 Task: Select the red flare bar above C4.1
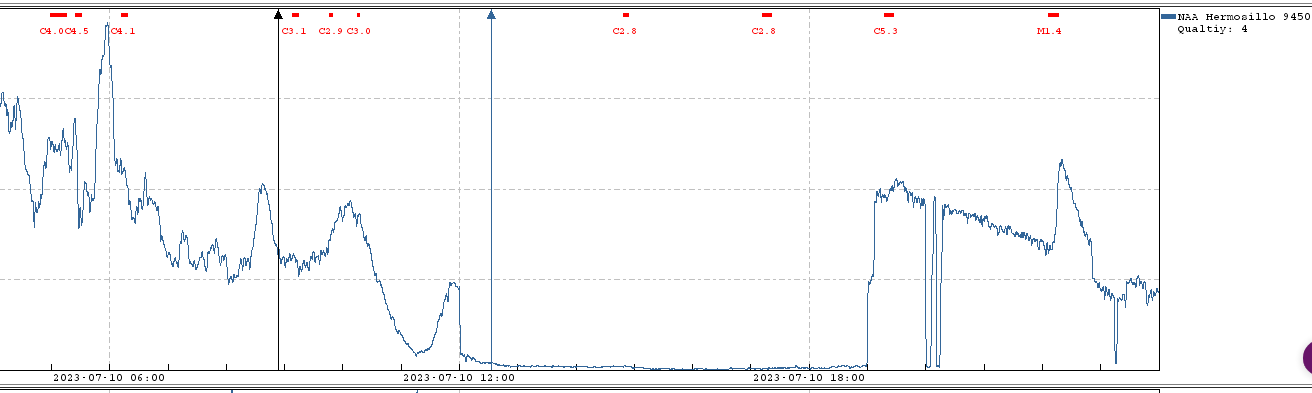124,15
